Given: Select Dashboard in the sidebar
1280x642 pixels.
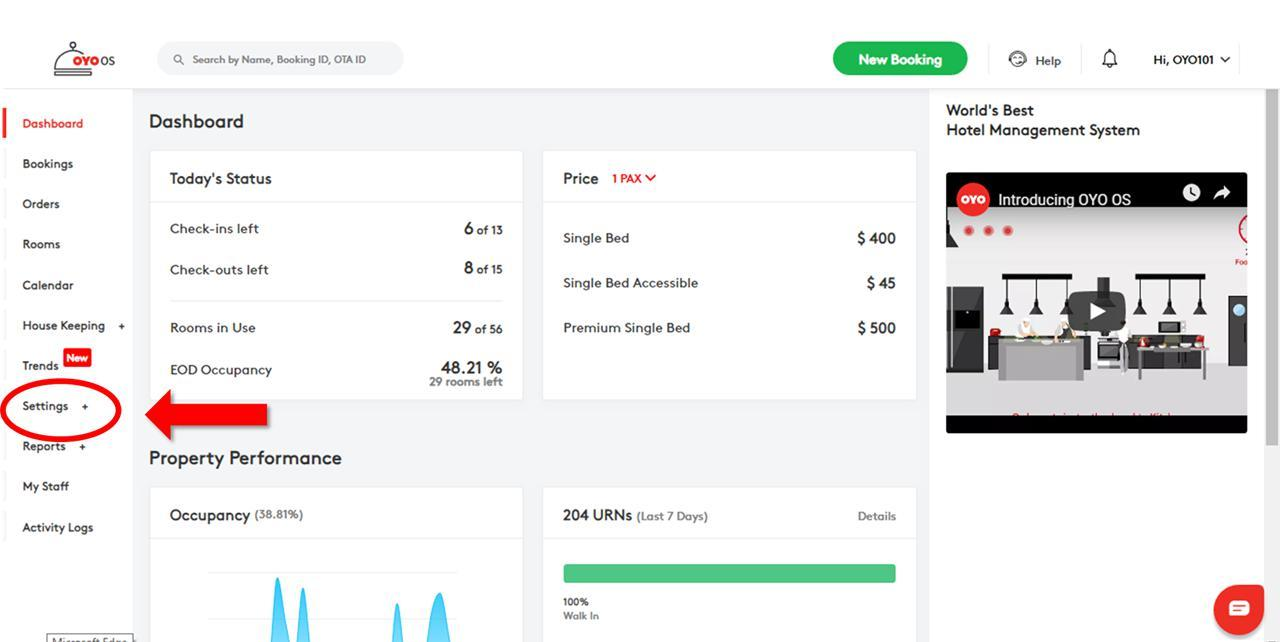Looking at the screenshot, I should [x=53, y=123].
